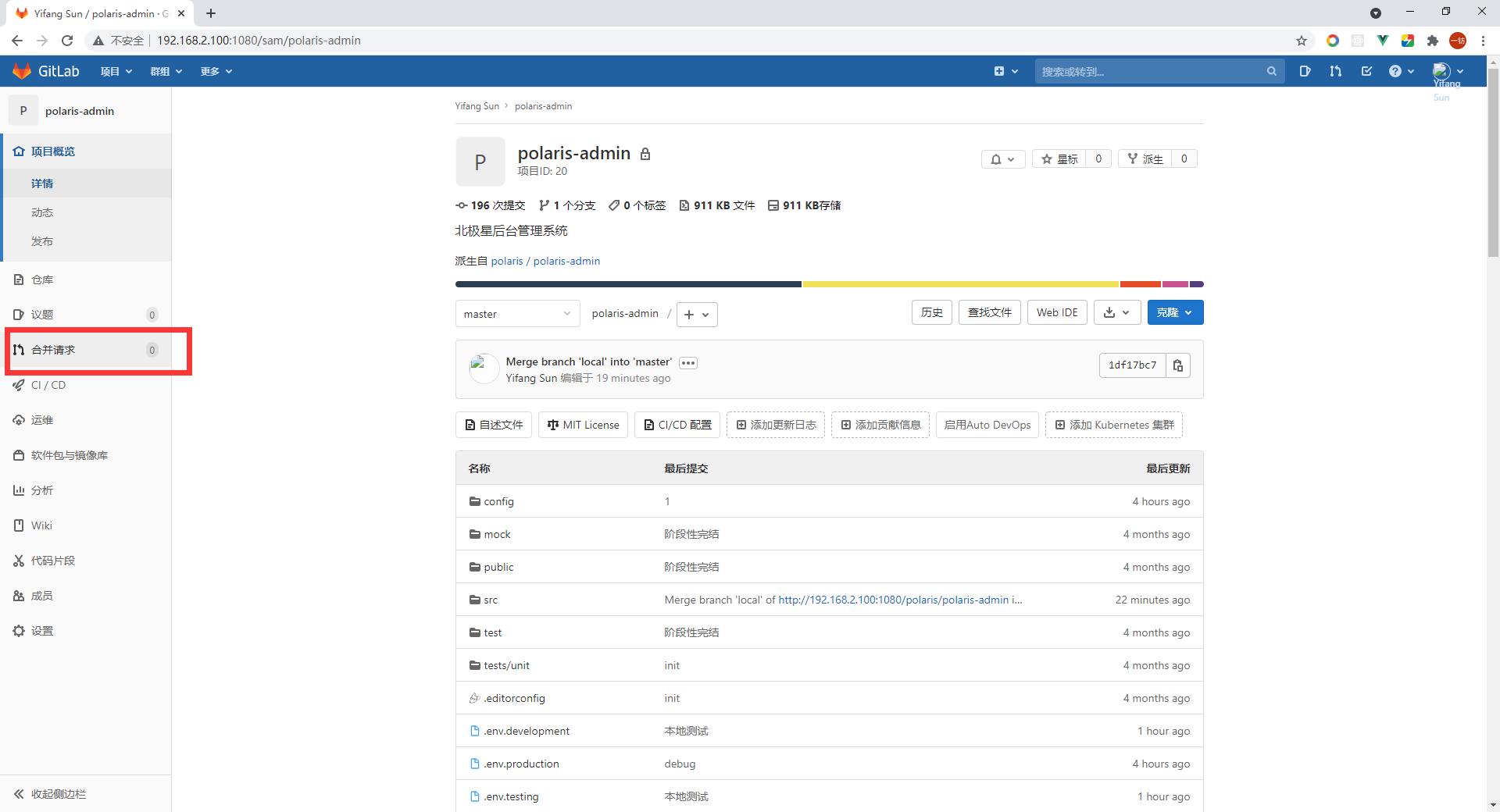Open the 1 个分支 branches link
The image size is (1500, 812).
click(x=568, y=205)
